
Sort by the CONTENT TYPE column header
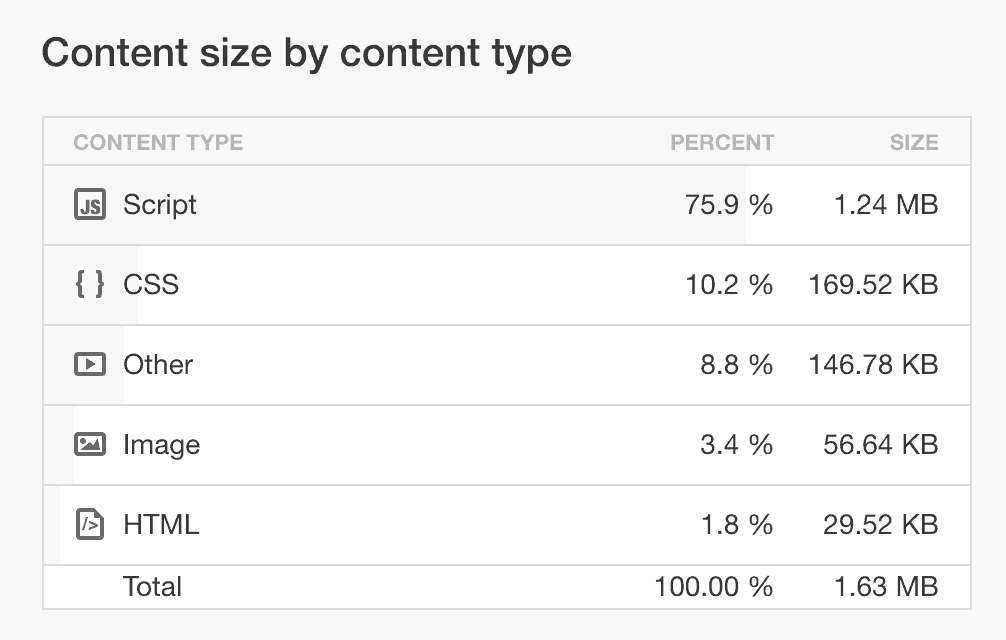coord(158,142)
